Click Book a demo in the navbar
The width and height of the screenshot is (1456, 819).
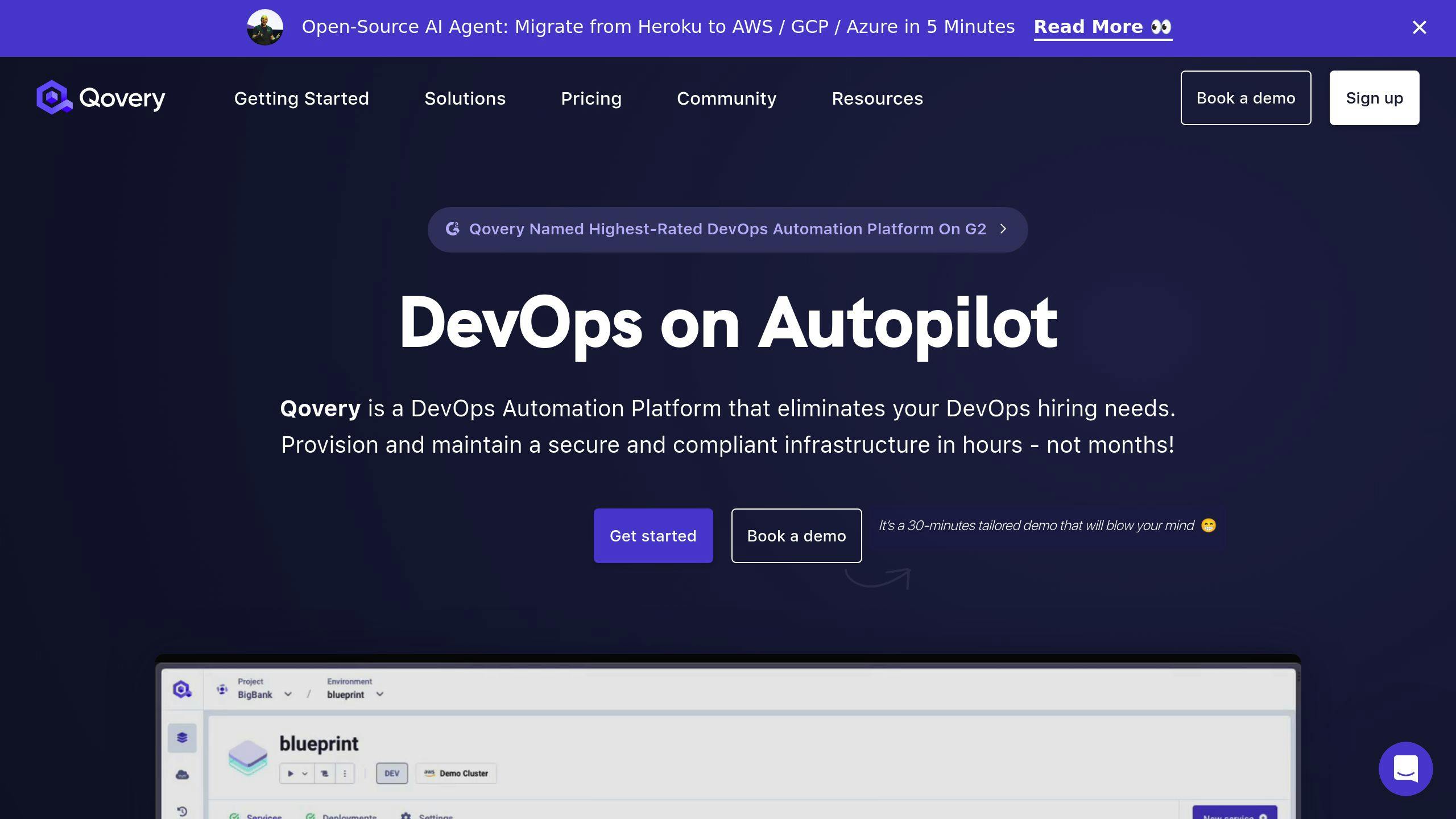pyautogui.click(x=1246, y=98)
